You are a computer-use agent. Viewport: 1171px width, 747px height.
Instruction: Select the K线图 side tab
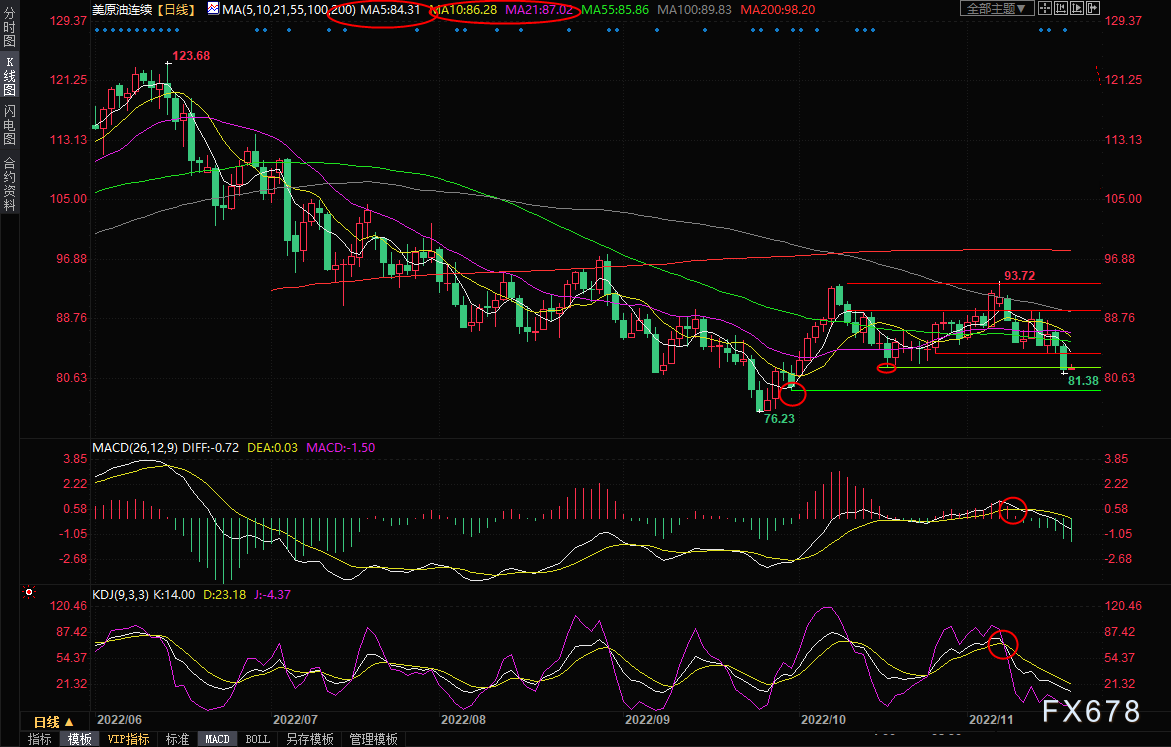click(x=10, y=76)
